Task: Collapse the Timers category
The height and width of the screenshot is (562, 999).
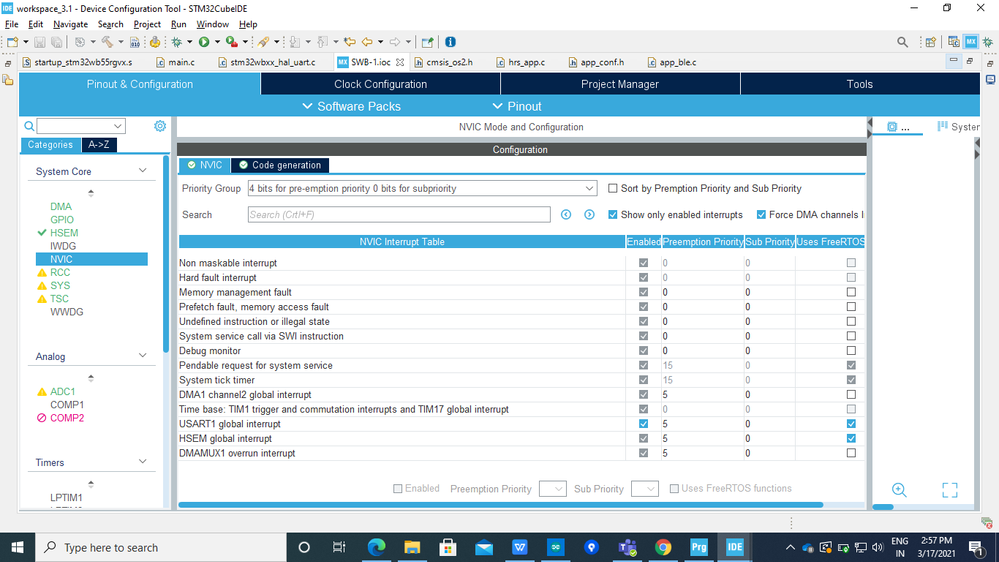Action: (143, 461)
